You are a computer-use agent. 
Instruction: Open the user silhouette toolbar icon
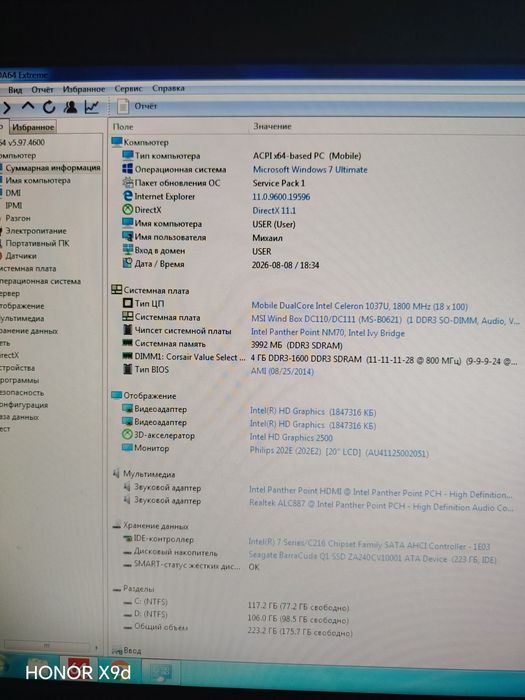(x=70, y=107)
